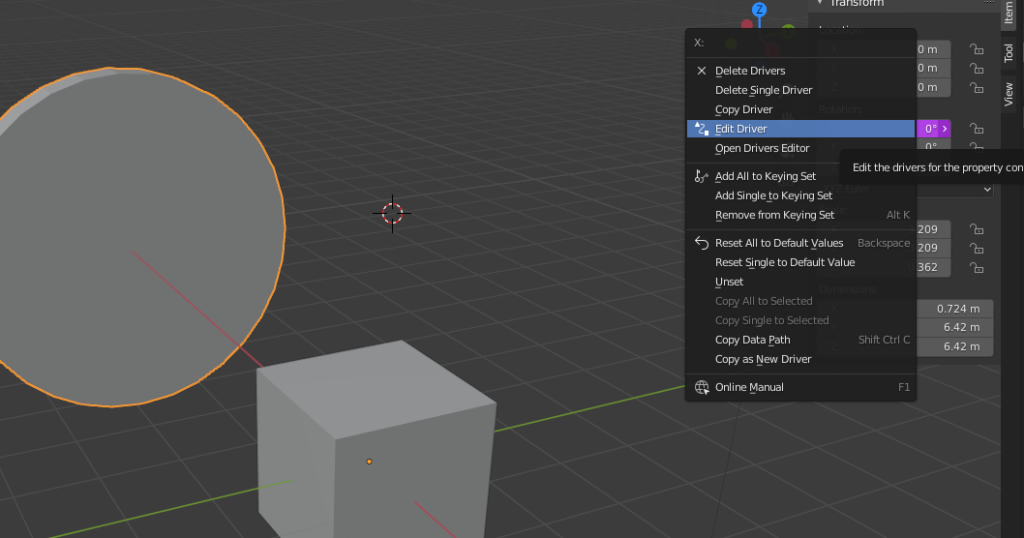The width and height of the screenshot is (1024, 538).
Task: Click the X icon beside Delete Drivers
Action: click(x=701, y=71)
